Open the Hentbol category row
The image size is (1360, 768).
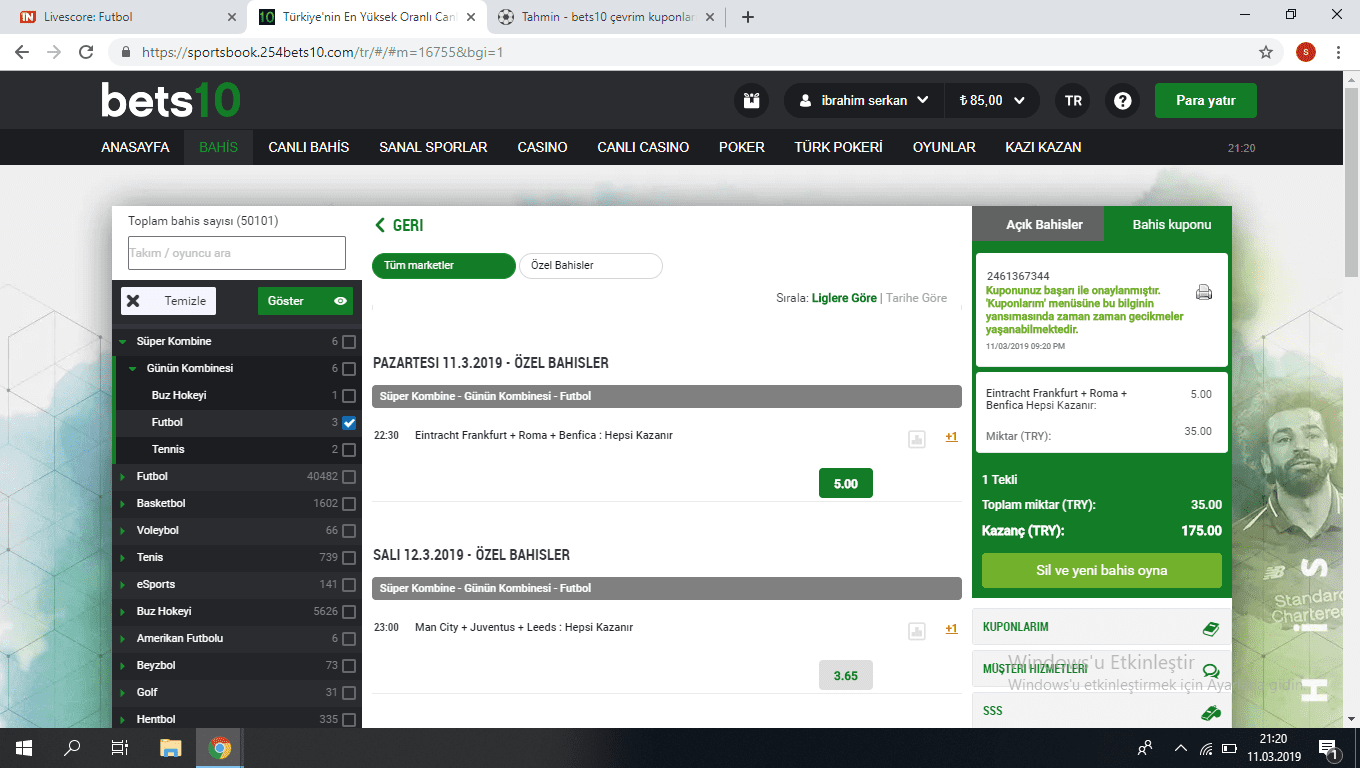[x=236, y=719]
